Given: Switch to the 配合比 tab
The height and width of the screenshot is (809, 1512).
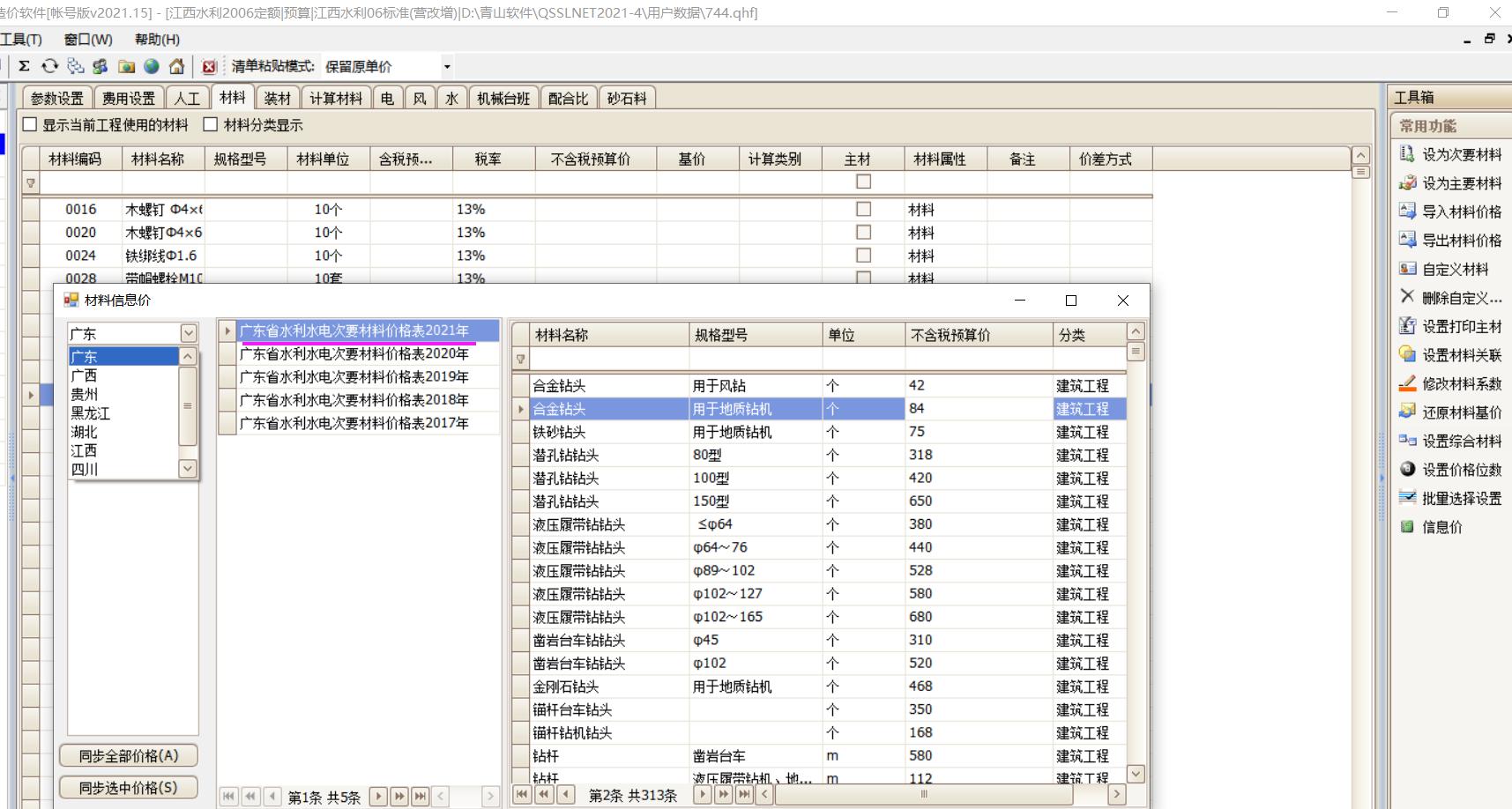Looking at the screenshot, I should (568, 98).
